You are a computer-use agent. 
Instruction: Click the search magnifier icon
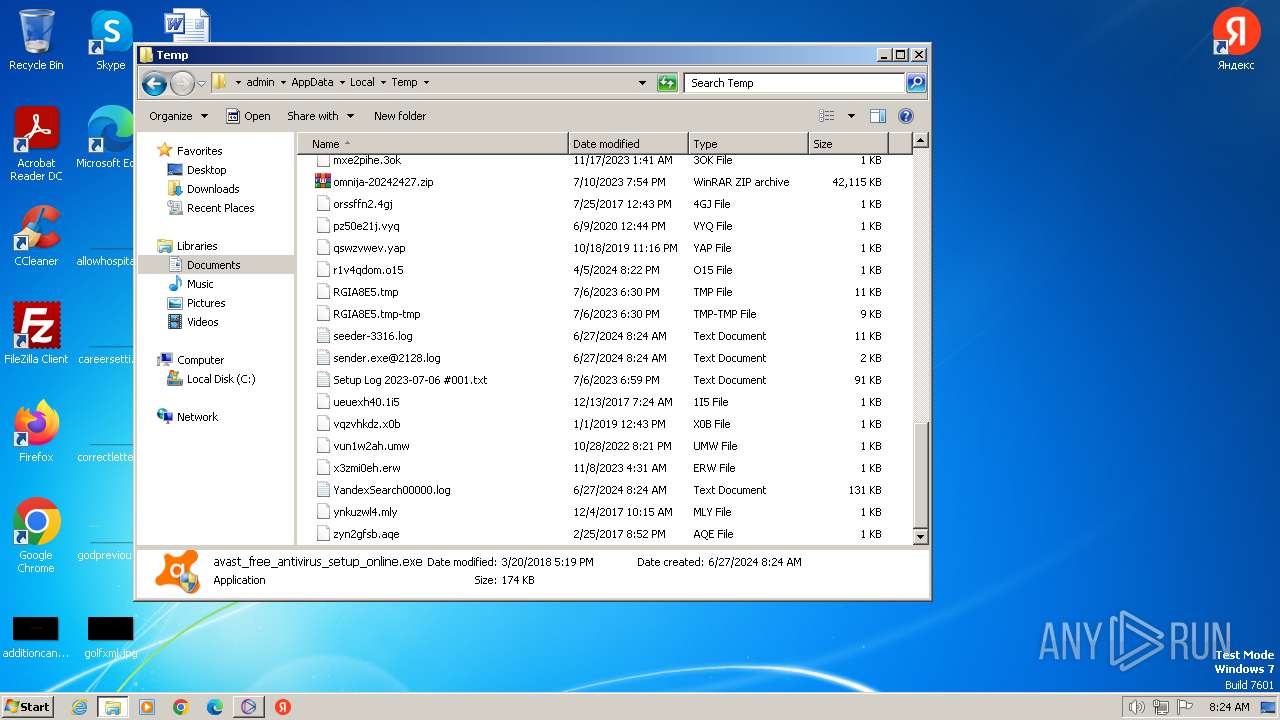click(916, 83)
